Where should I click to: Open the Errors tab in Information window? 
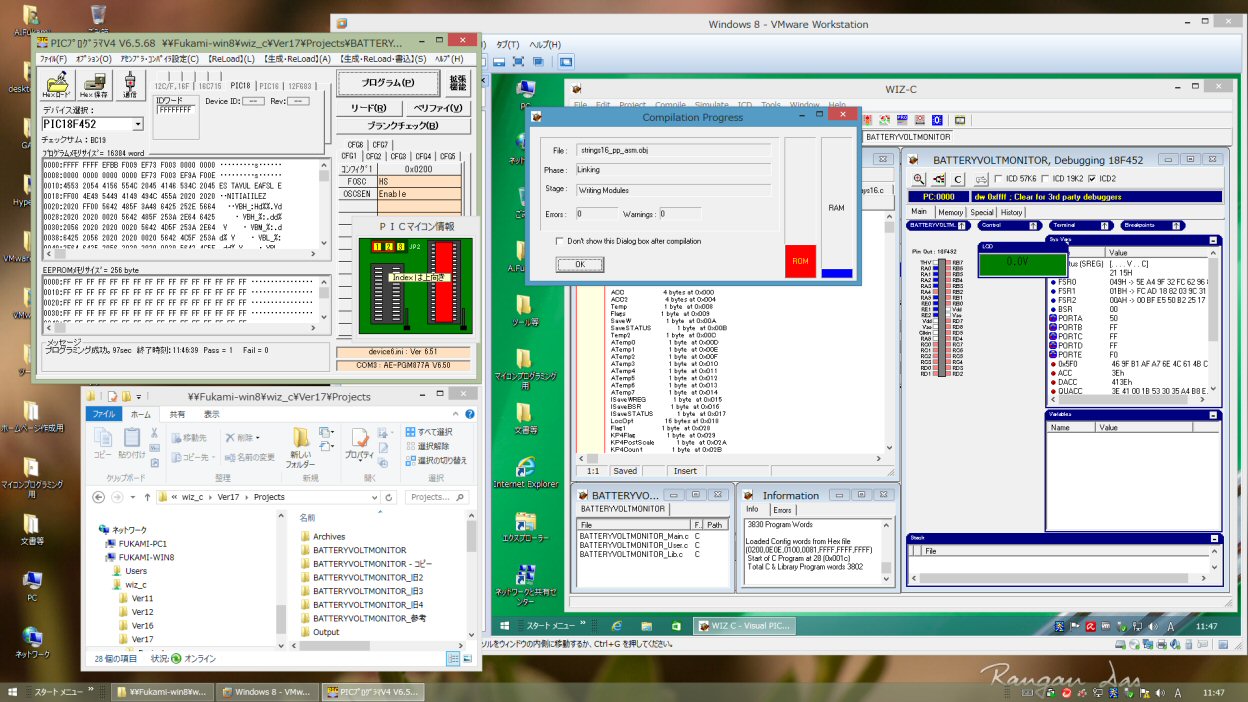(782, 510)
